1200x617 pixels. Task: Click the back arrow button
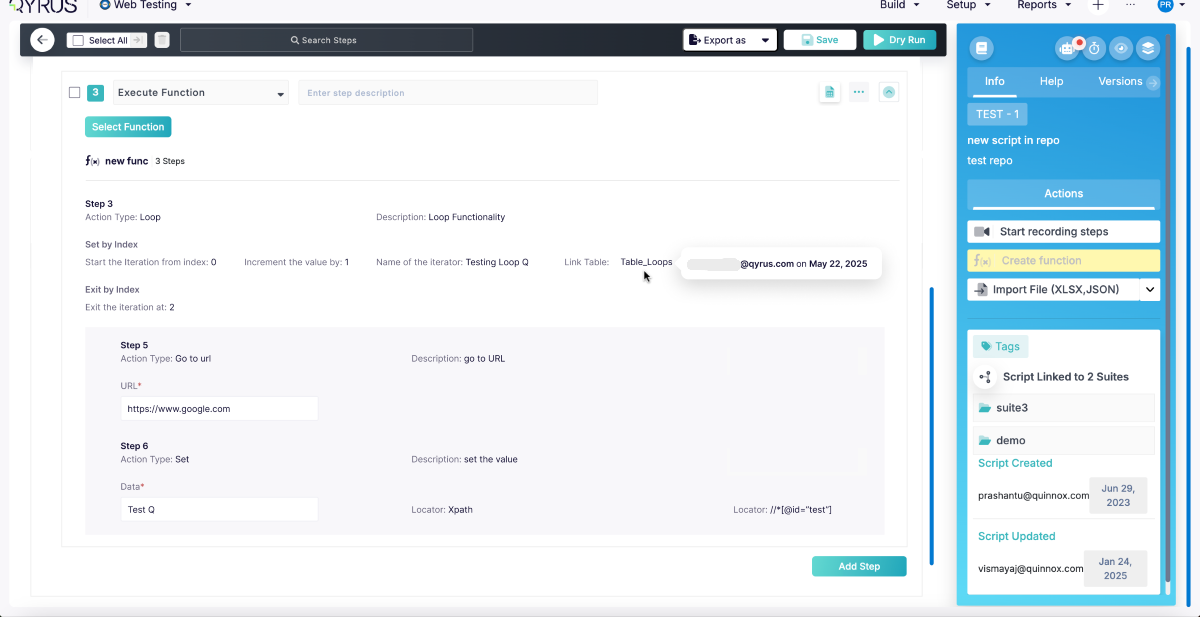tap(42, 40)
